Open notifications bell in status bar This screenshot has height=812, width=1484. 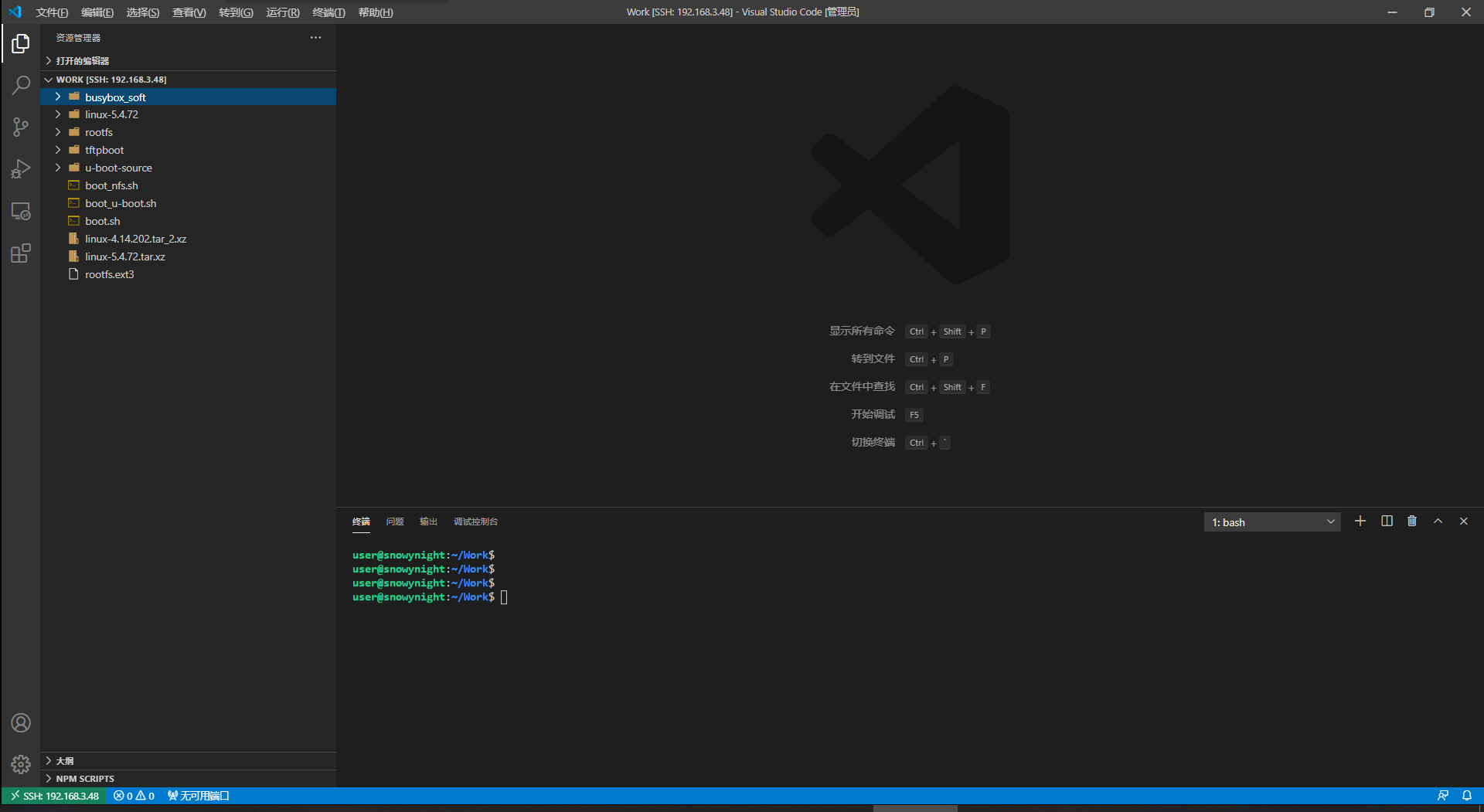point(1467,796)
